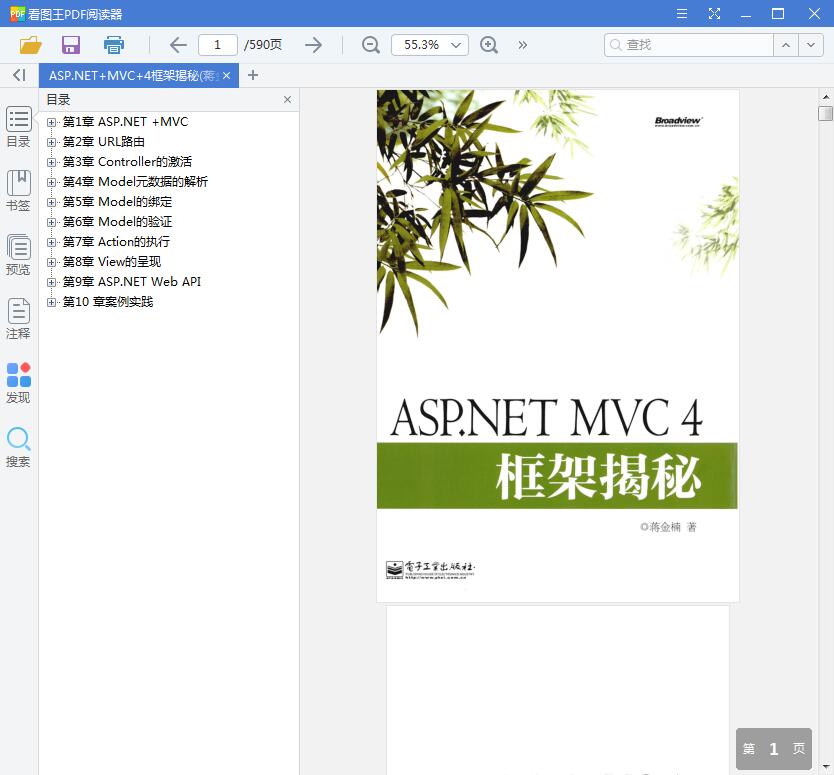Click the page number input field
This screenshot has width=834, height=775.
[218, 45]
